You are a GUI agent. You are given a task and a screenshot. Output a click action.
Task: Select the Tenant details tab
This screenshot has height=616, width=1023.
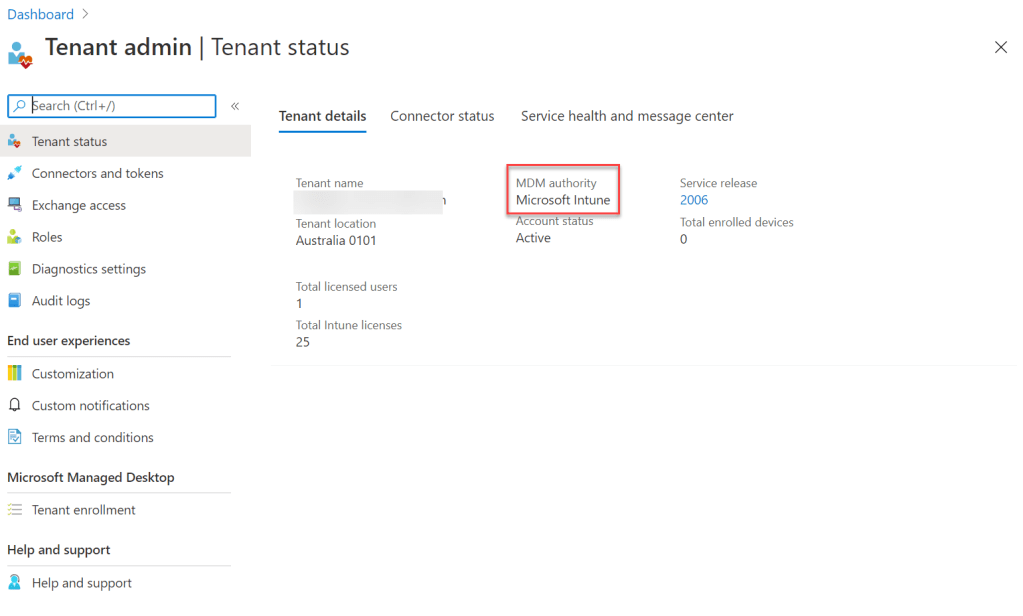322,116
